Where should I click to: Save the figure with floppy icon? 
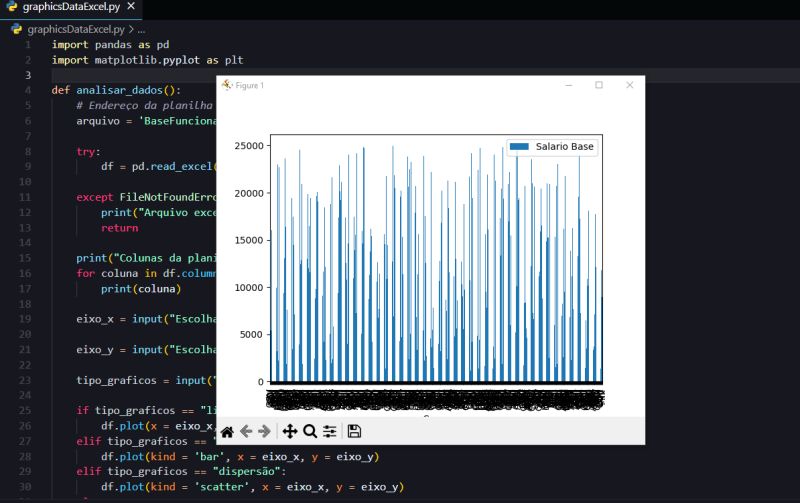click(x=354, y=432)
